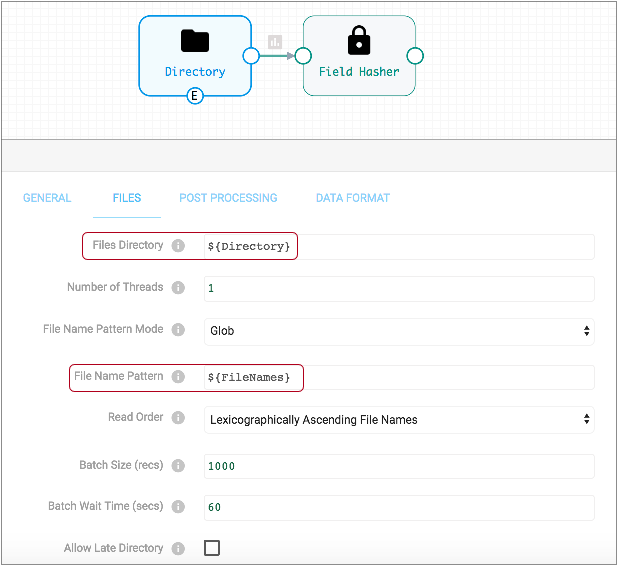The height and width of the screenshot is (565, 617).
Task: Open the Read Order dropdown
Action: (x=399, y=420)
